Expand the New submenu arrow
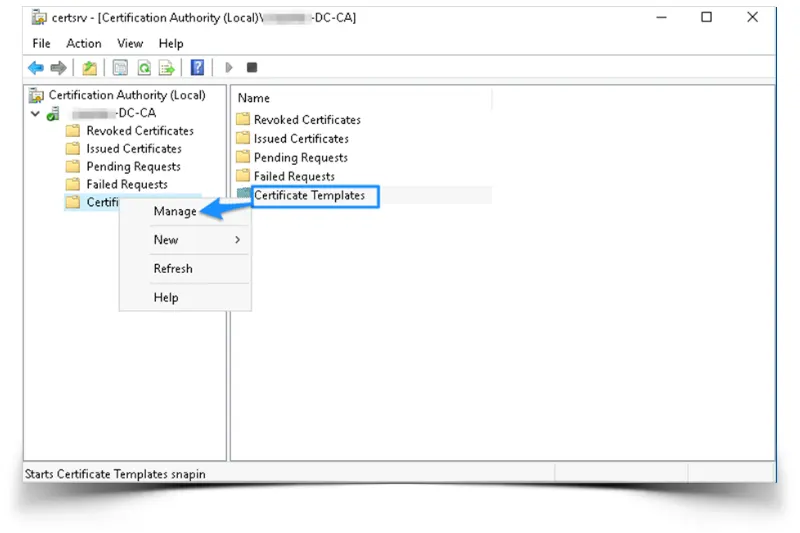Viewport: 800px width, 533px height. point(237,240)
